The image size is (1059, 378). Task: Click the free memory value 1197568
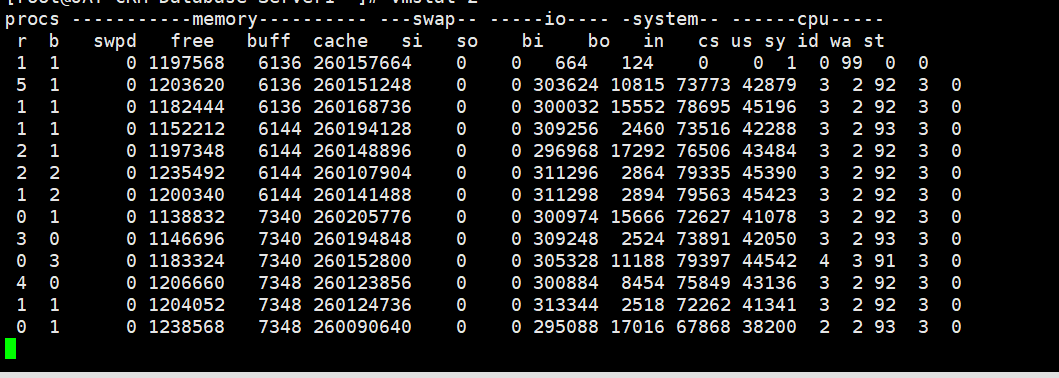[x=186, y=63]
